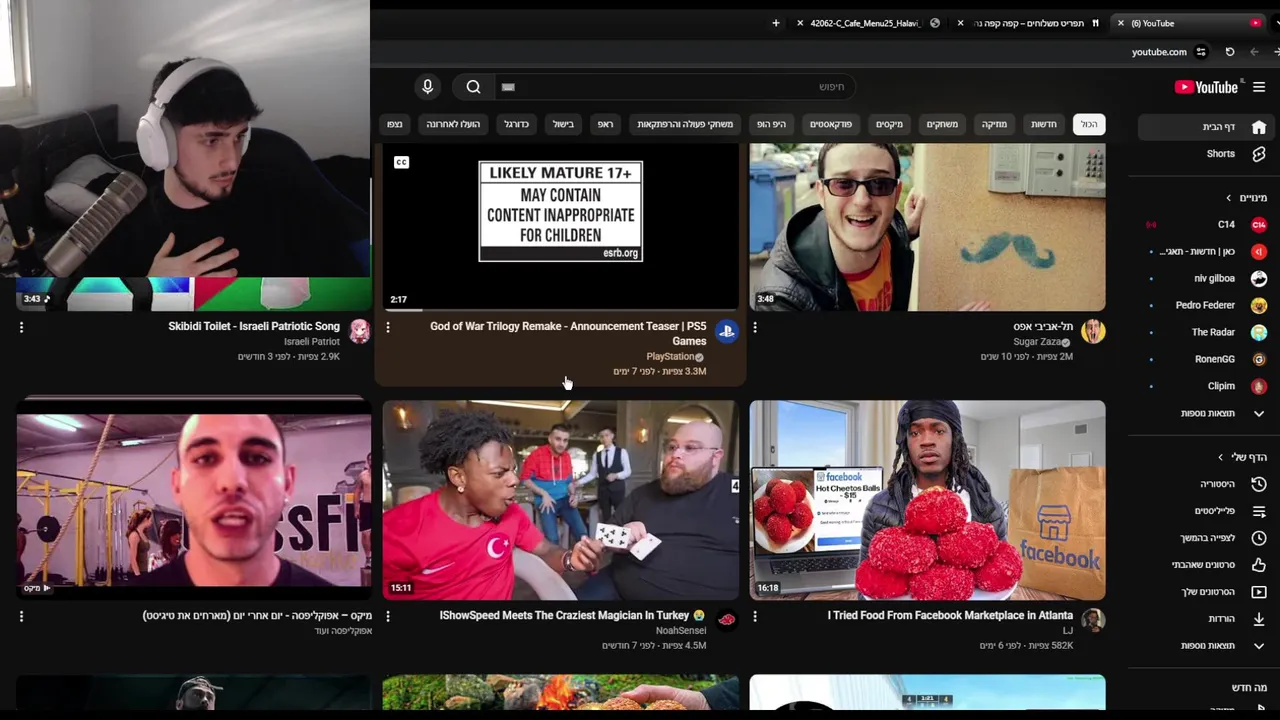Viewport: 1280px width, 720px height.
Task: Select the Mixes (מיקסים) filter chip
Action: tap(890, 124)
